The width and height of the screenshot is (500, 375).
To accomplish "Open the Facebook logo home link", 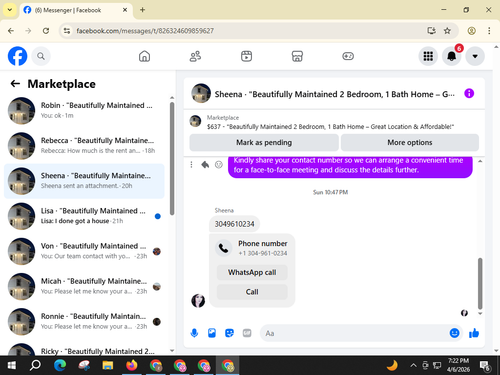I will (x=17, y=56).
